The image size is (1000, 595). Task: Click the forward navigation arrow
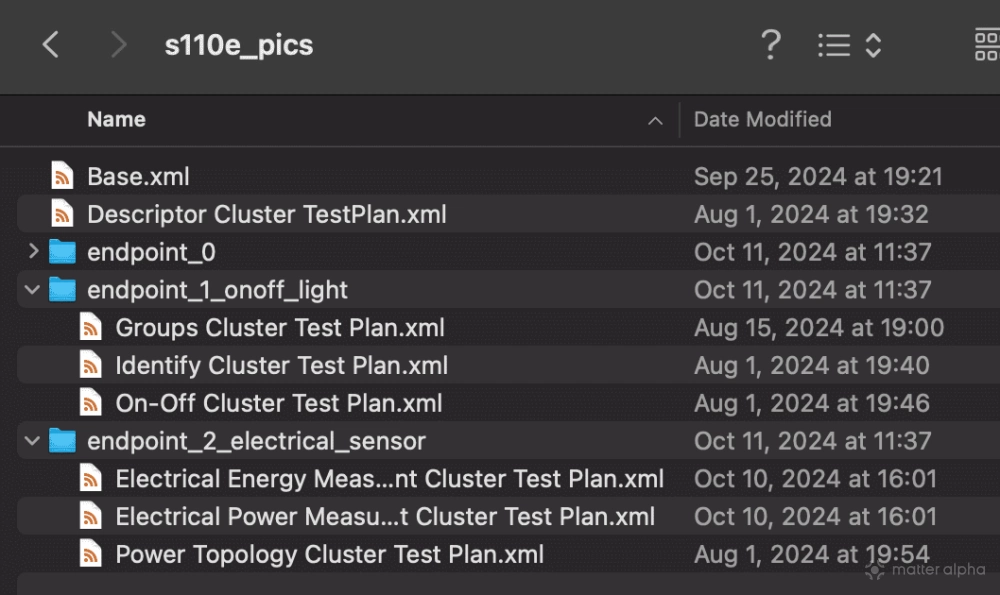point(117,45)
